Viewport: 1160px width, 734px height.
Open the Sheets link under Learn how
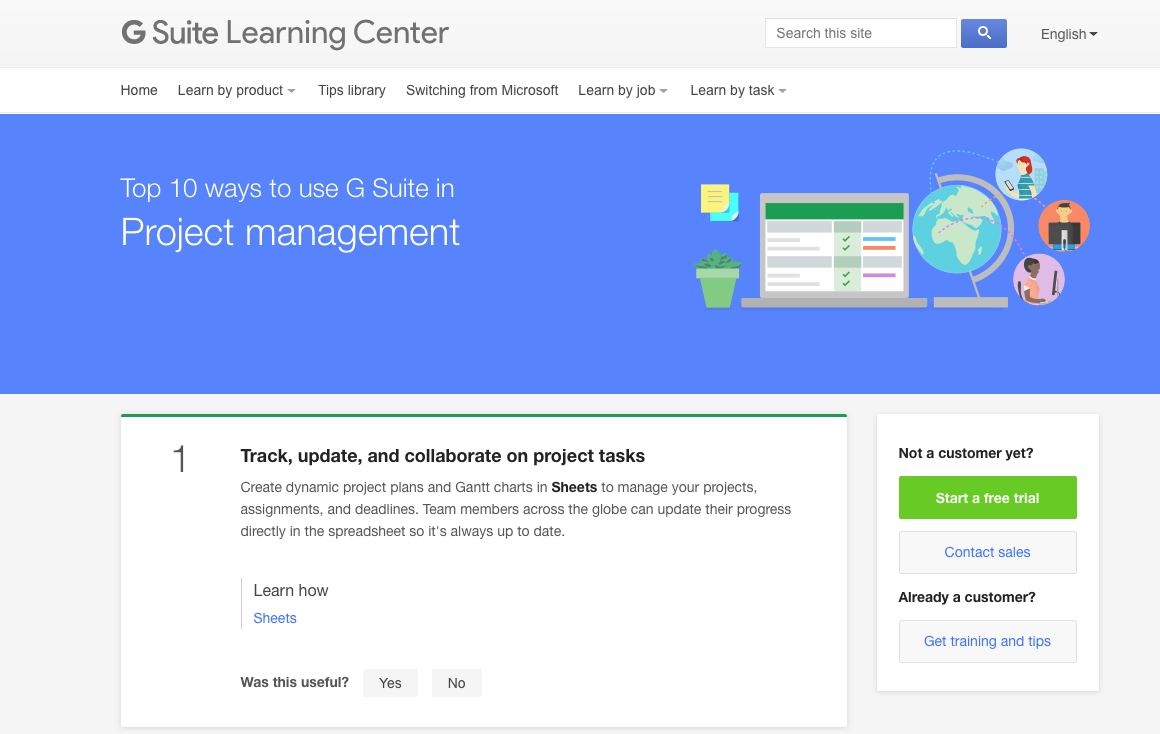[274, 619]
